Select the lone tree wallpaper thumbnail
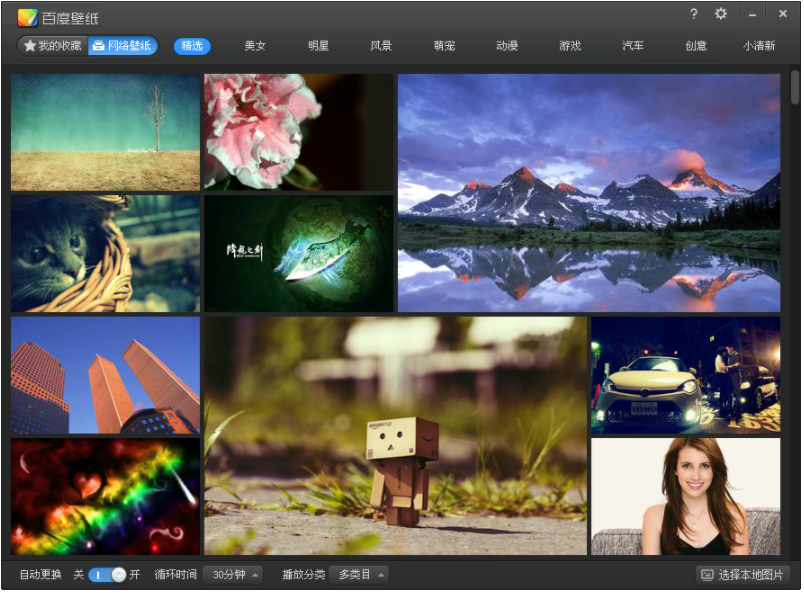Viewport: 804px width, 594px height. pyautogui.click(x=106, y=132)
